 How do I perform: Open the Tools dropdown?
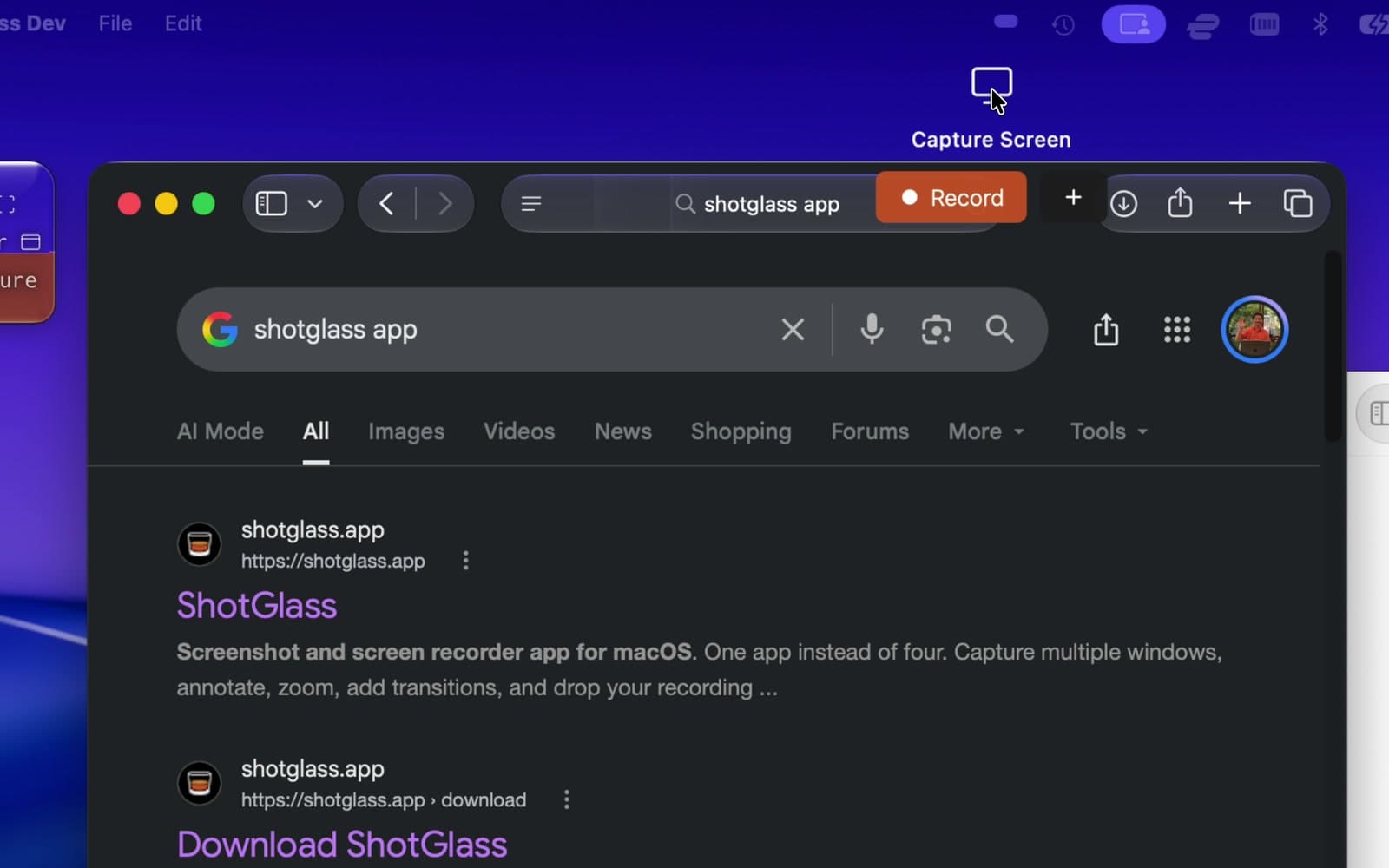[x=1109, y=431]
